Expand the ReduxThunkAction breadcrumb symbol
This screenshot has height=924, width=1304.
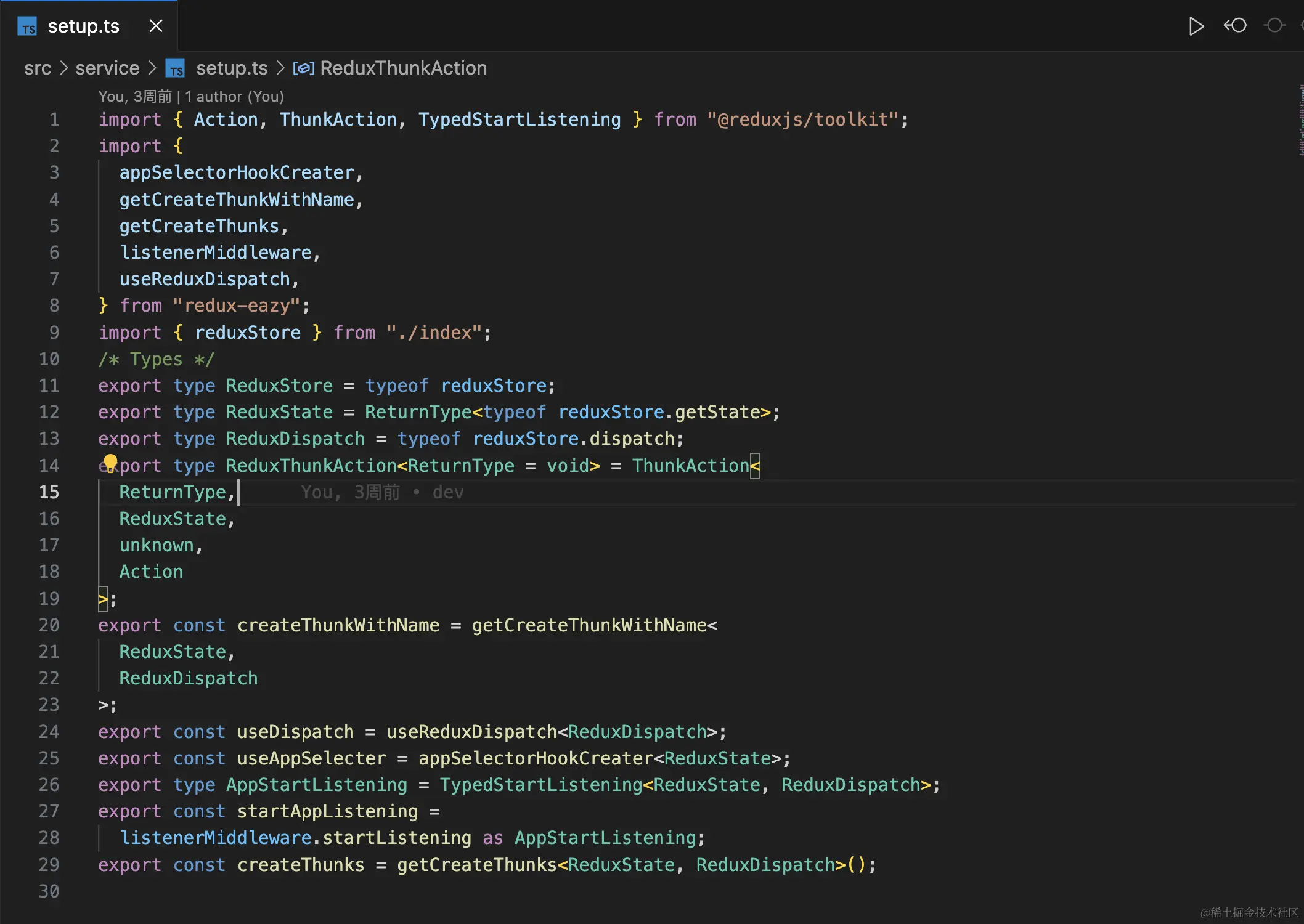click(403, 68)
